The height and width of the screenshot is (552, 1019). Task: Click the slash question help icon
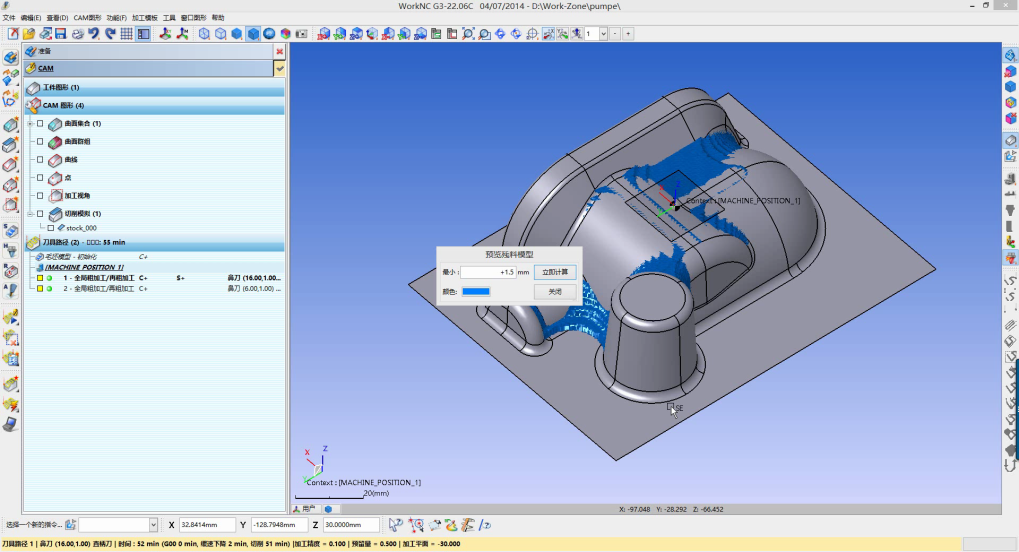point(485,525)
